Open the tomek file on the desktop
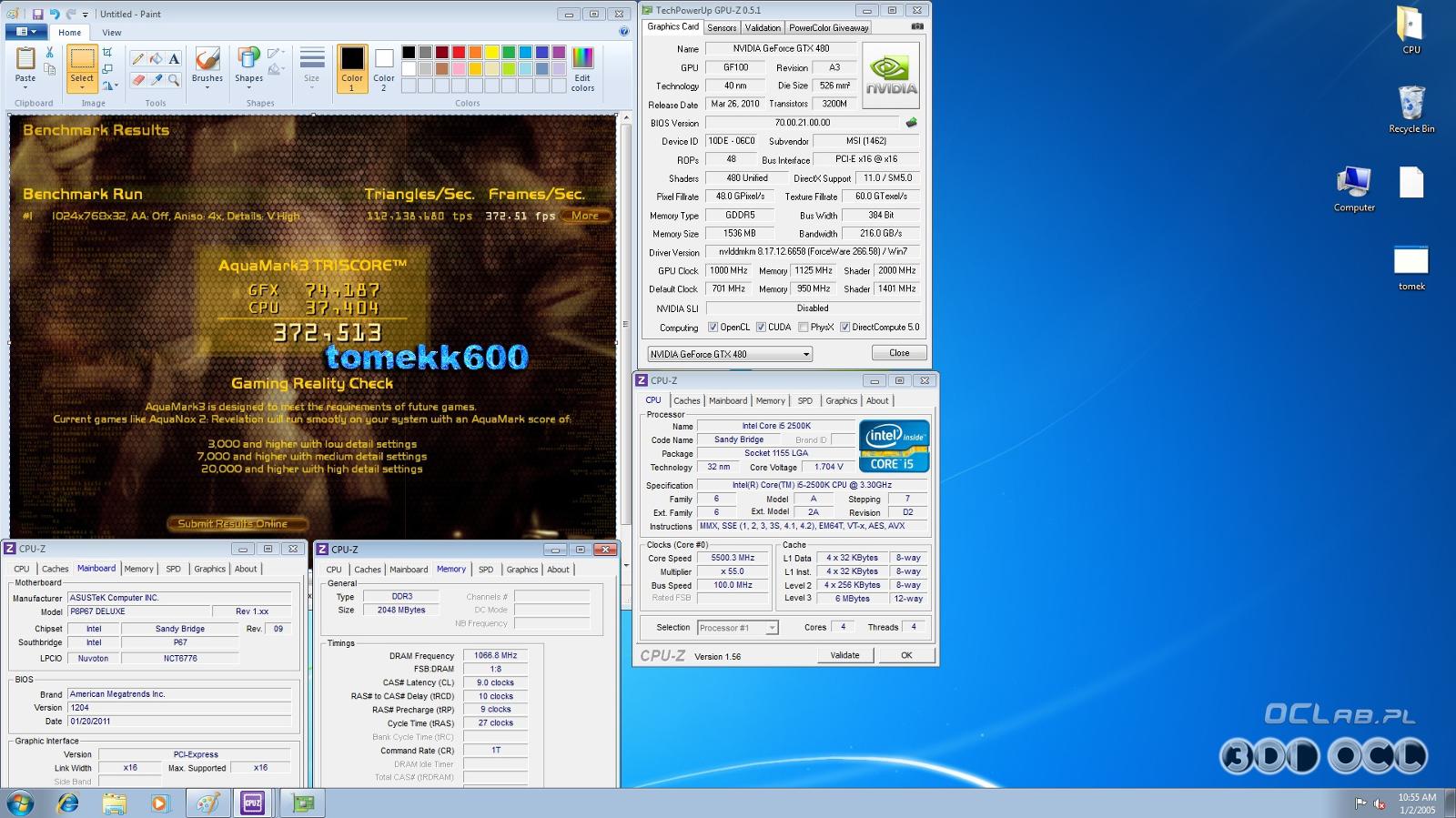The width and height of the screenshot is (1456, 818). pyautogui.click(x=1411, y=268)
